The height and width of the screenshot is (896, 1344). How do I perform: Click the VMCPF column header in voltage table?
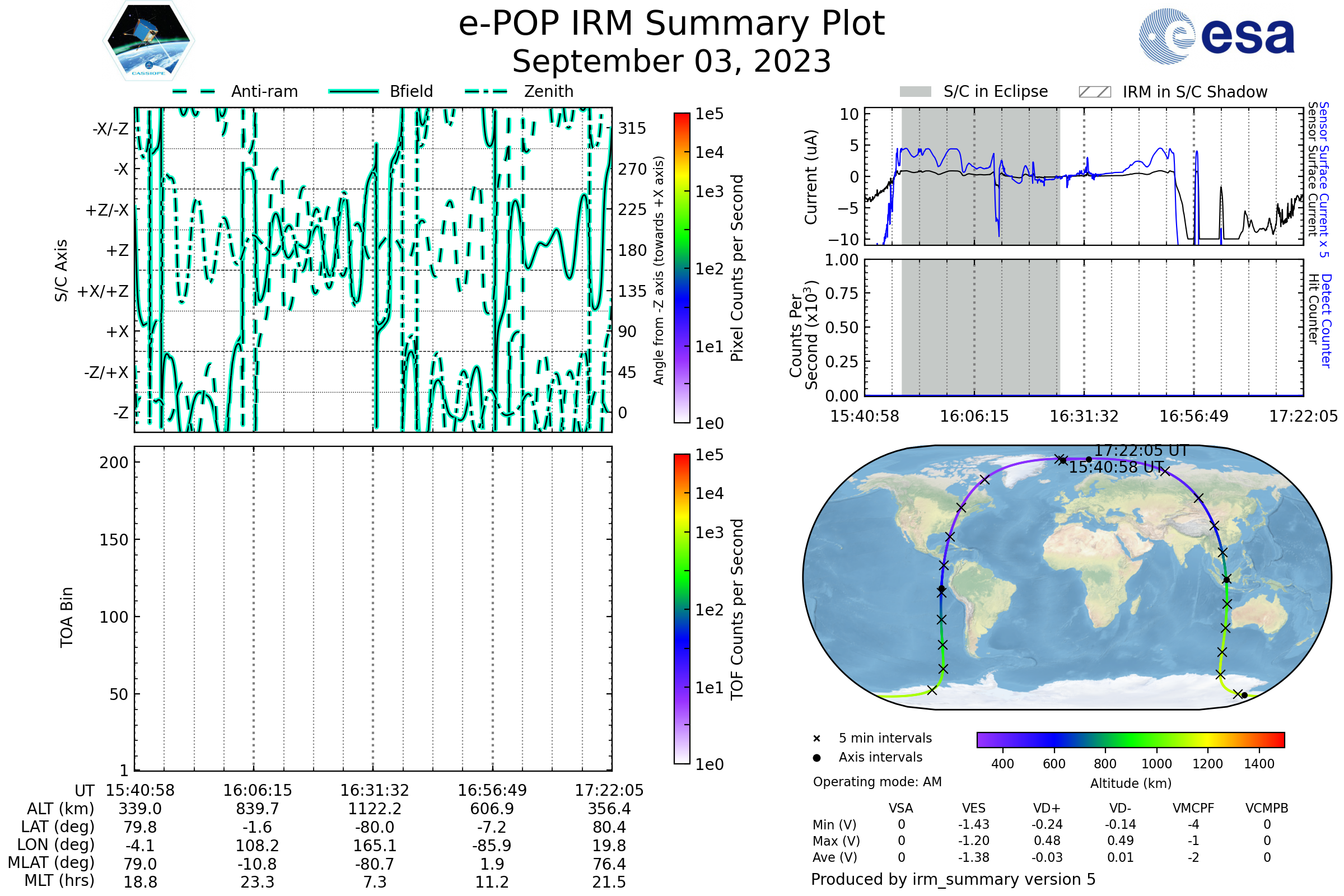(x=1193, y=808)
